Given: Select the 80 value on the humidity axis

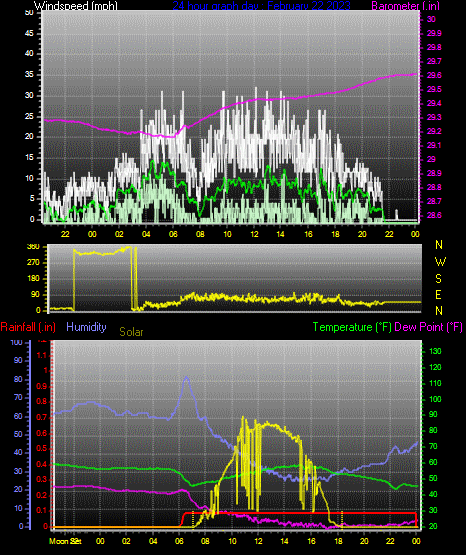Looking at the screenshot, I should 18,379.
